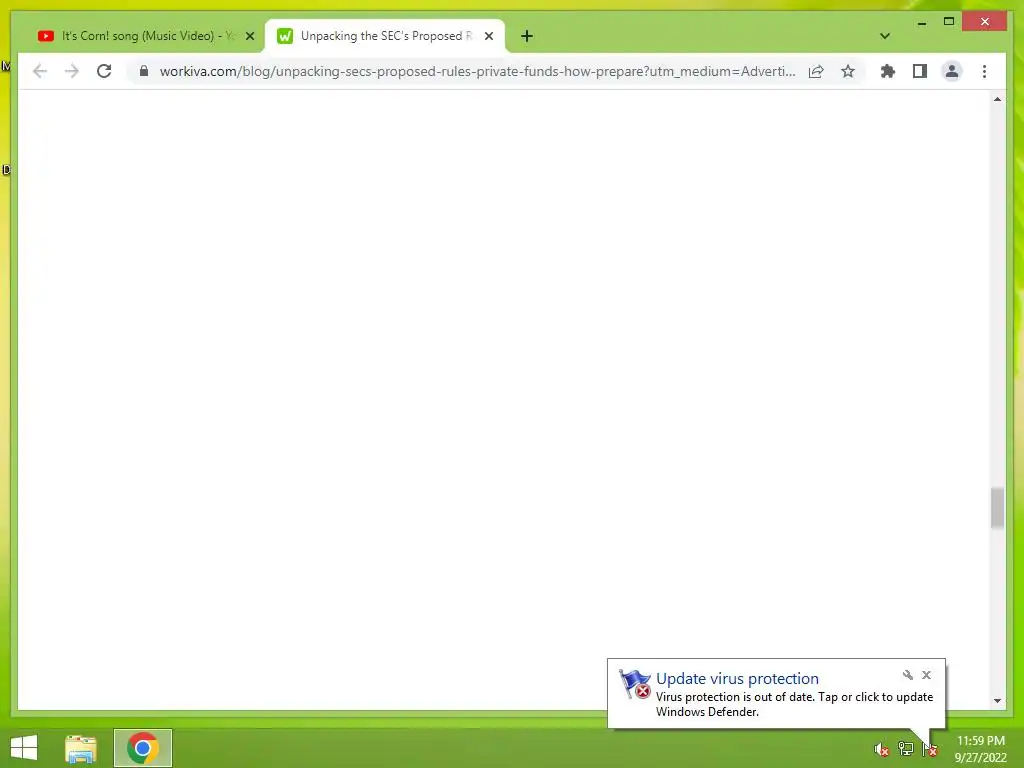The height and width of the screenshot is (768, 1024).
Task: Maximize the Chrome window
Action: click(x=949, y=22)
